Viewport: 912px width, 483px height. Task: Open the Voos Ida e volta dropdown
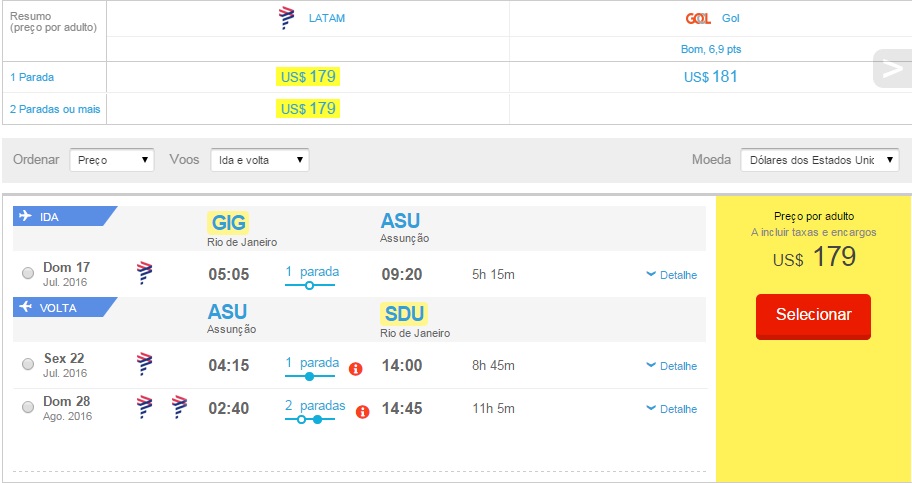[x=259, y=160]
